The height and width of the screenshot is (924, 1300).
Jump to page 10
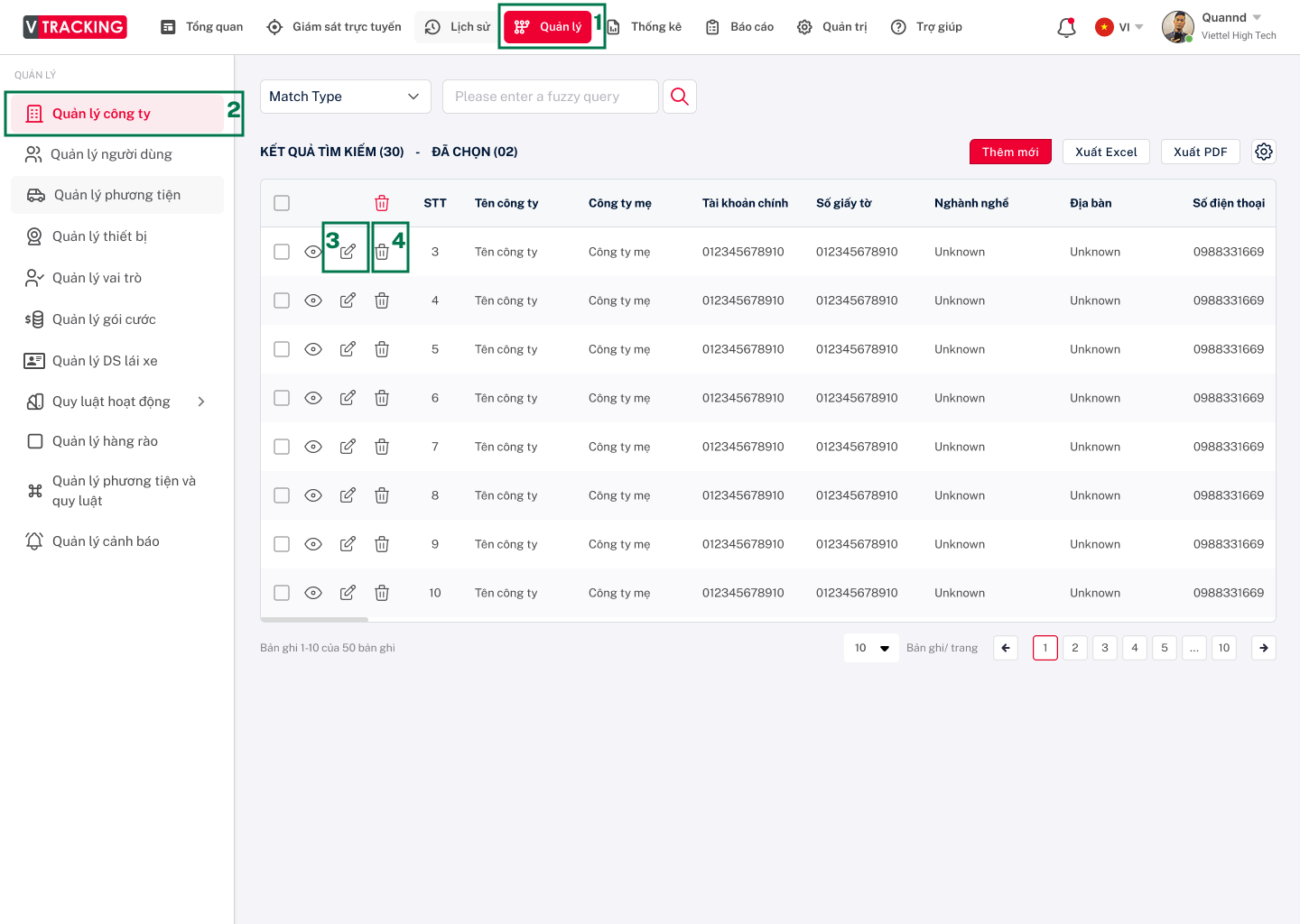coord(1224,648)
